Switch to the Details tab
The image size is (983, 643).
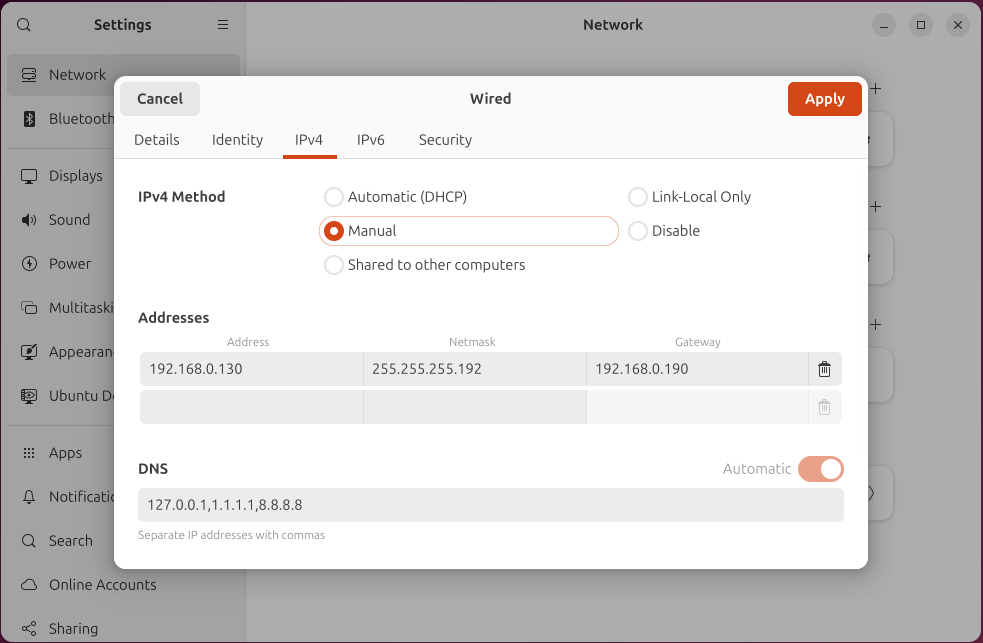pyautogui.click(x=157, y=140)
